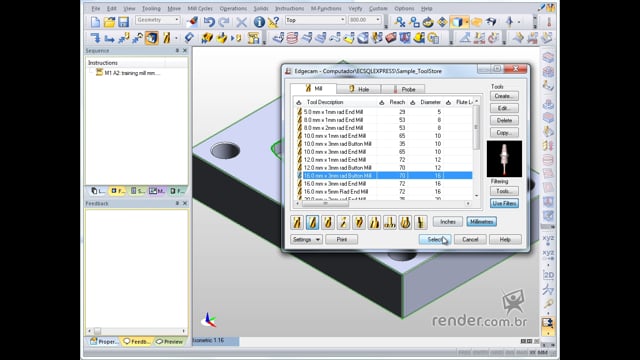Screen dimensions: 640x360
Task: Click the Undo arrow icon
Action: point(209,22)
